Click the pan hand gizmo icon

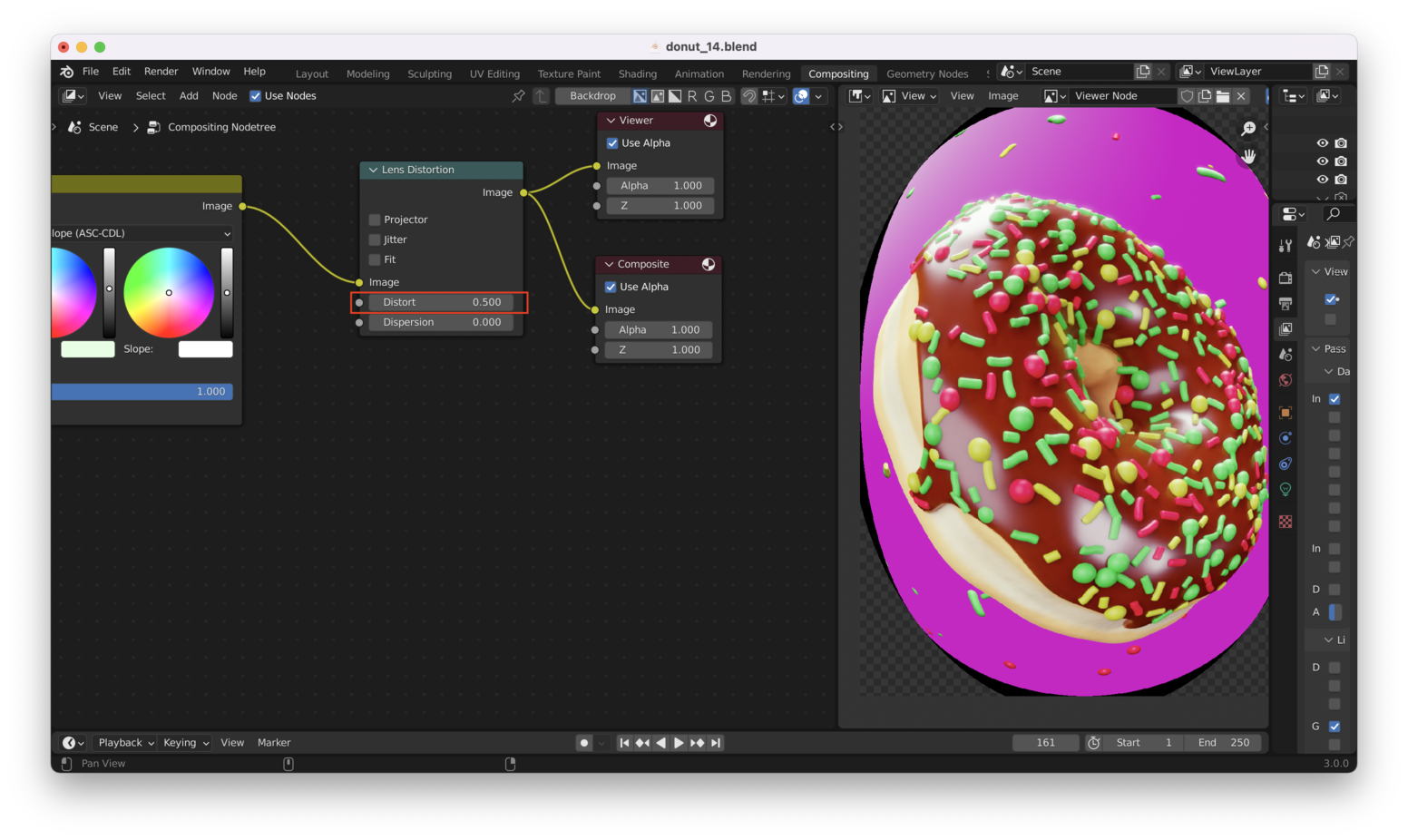(x=1248, y=156)
